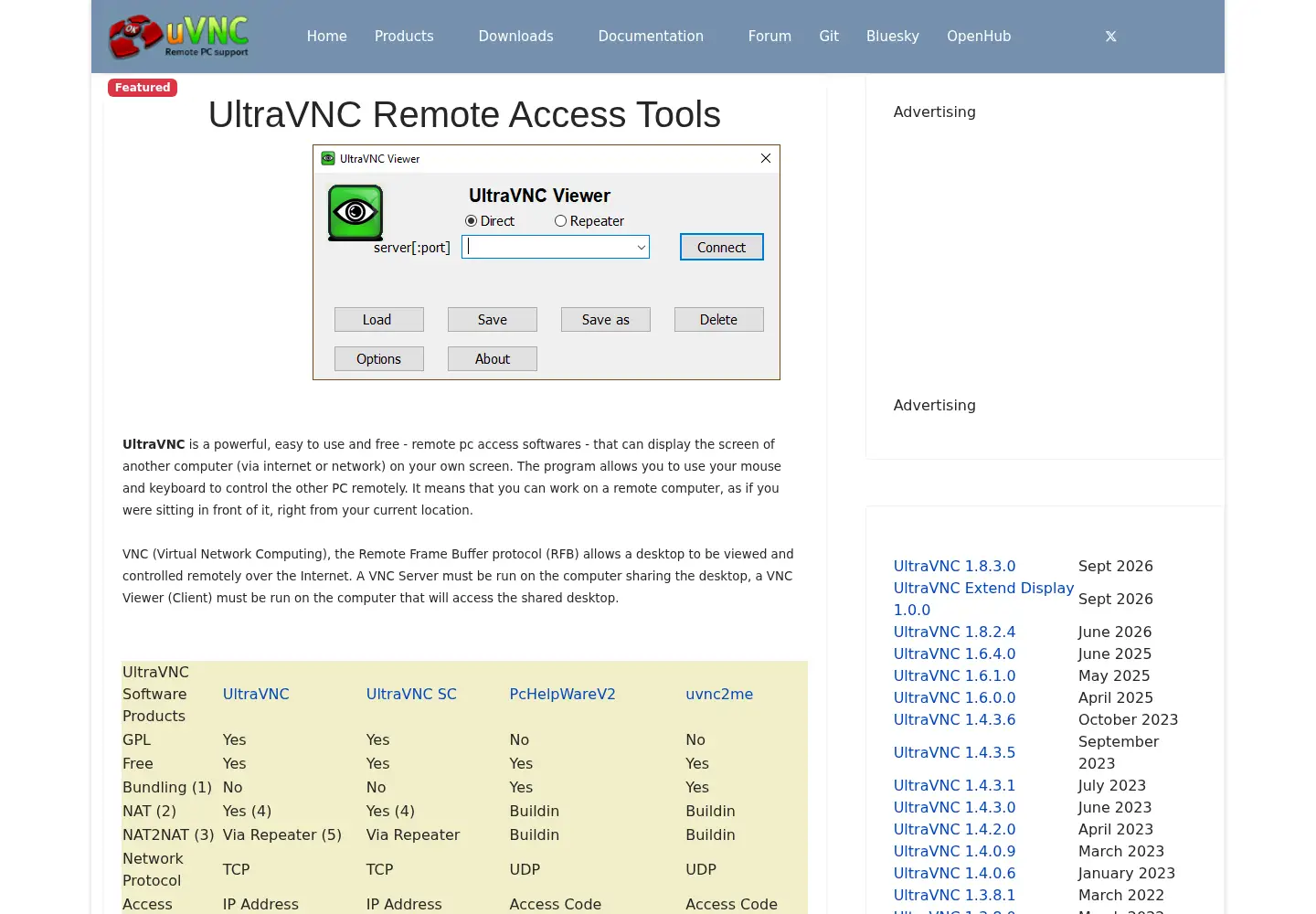The image size is (1316, 914).
Task: Open the UltraVNC Extend Display 1.0.0 link
Action: (x=983, y=599)
